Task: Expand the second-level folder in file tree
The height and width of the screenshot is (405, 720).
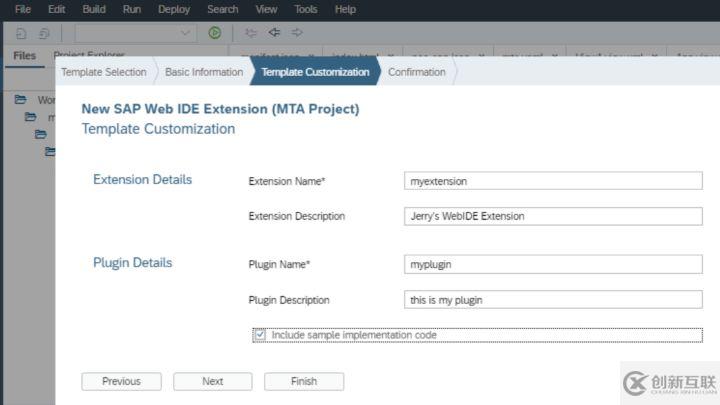Action: pyautogui.click(x=30, y=117)
